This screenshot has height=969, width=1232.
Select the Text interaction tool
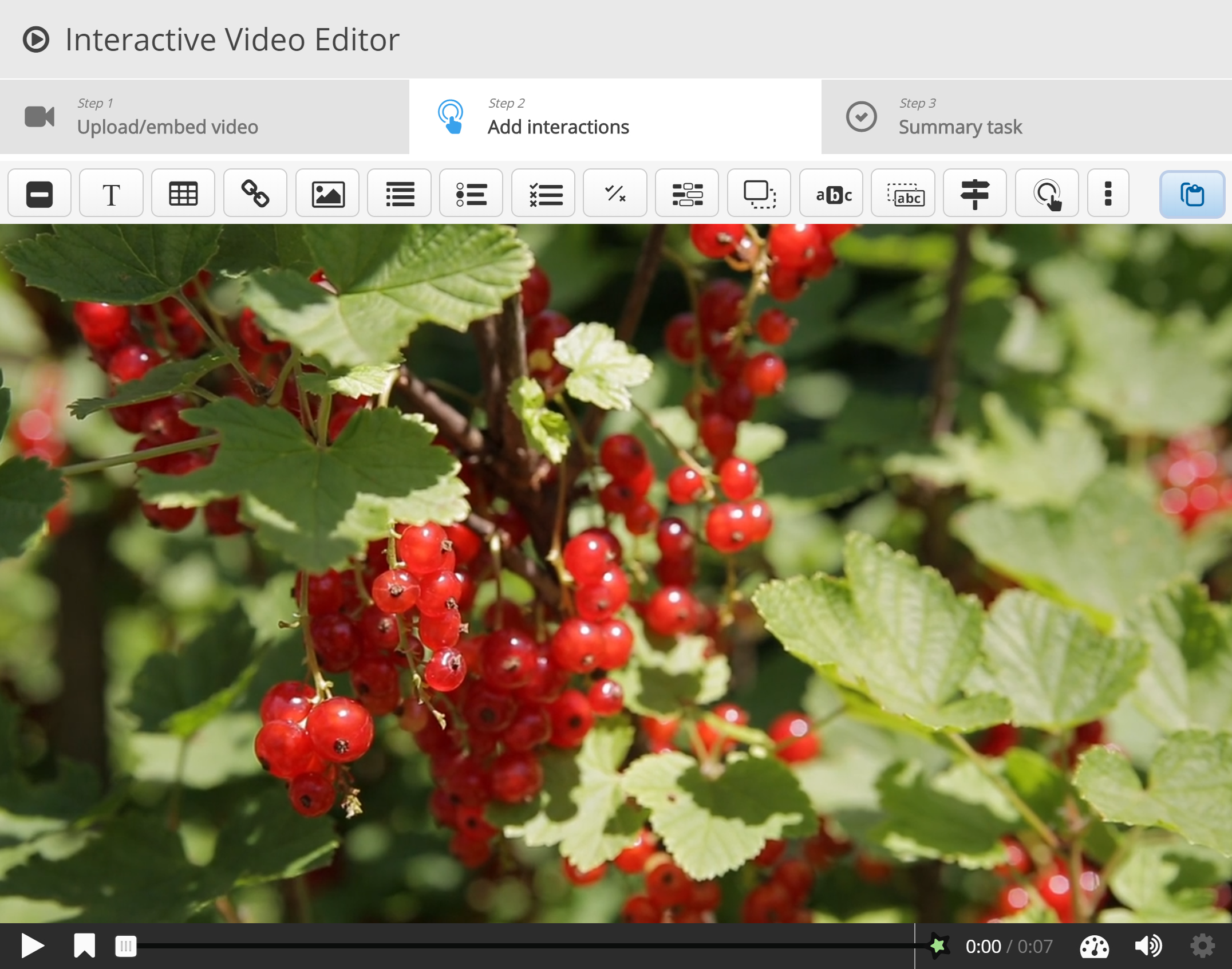[x=111, y=194]
